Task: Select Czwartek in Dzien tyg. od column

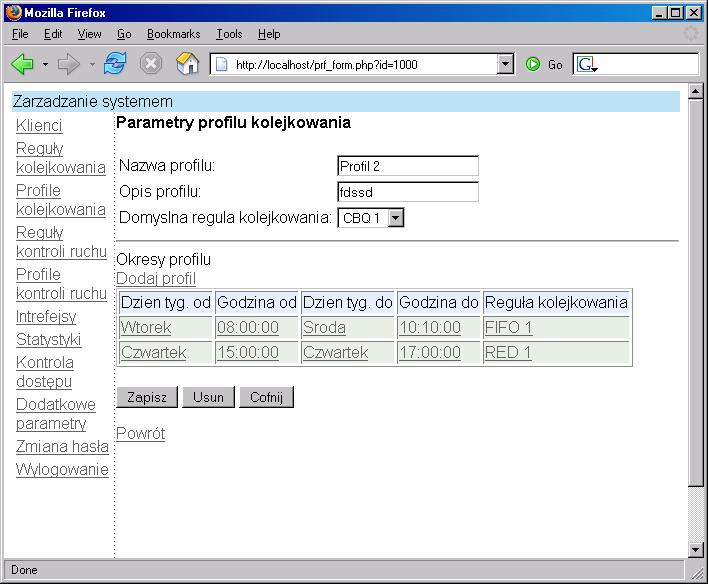Action: 153,352
